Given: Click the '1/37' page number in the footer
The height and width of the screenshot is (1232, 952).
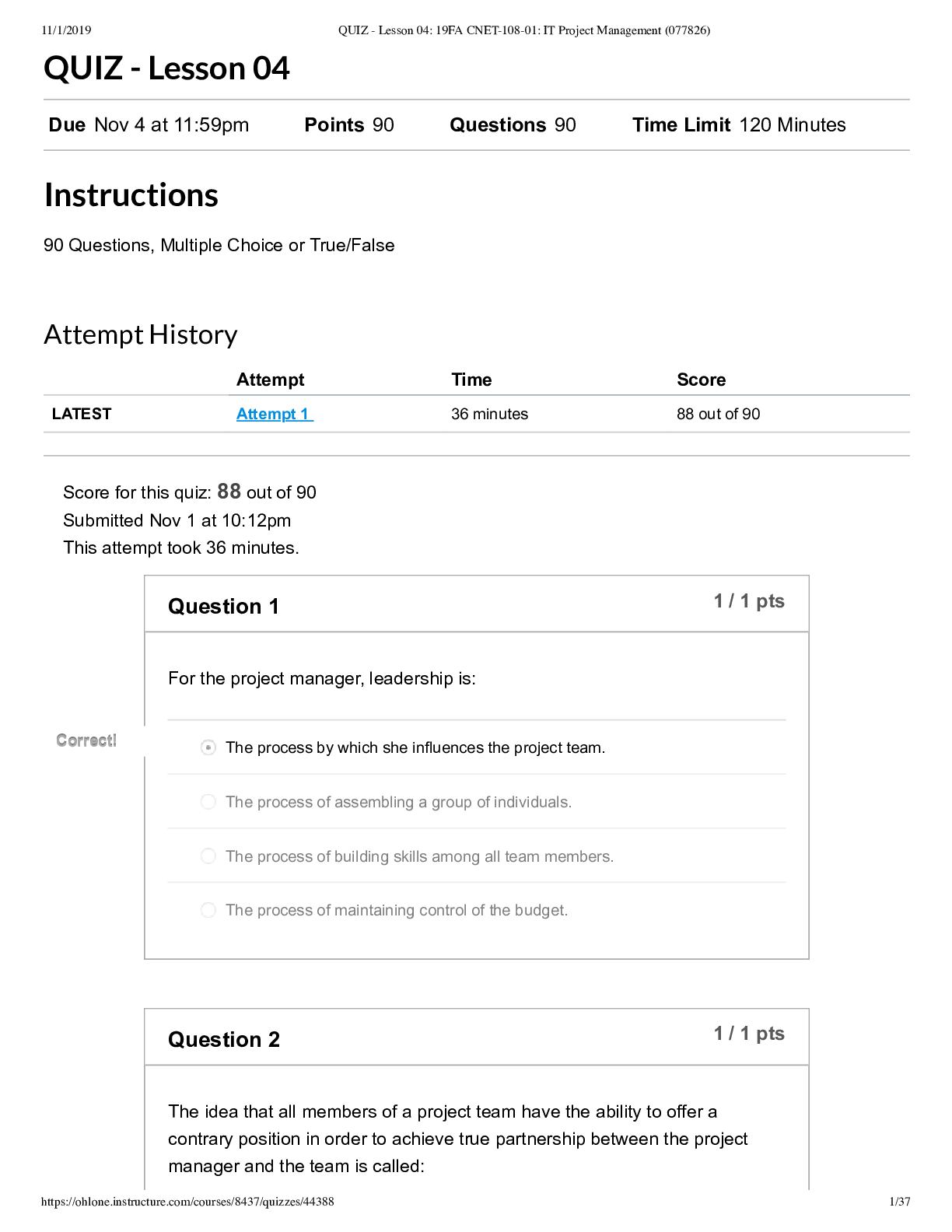Looking at the screenshot, I should [x=899, y=1202].
